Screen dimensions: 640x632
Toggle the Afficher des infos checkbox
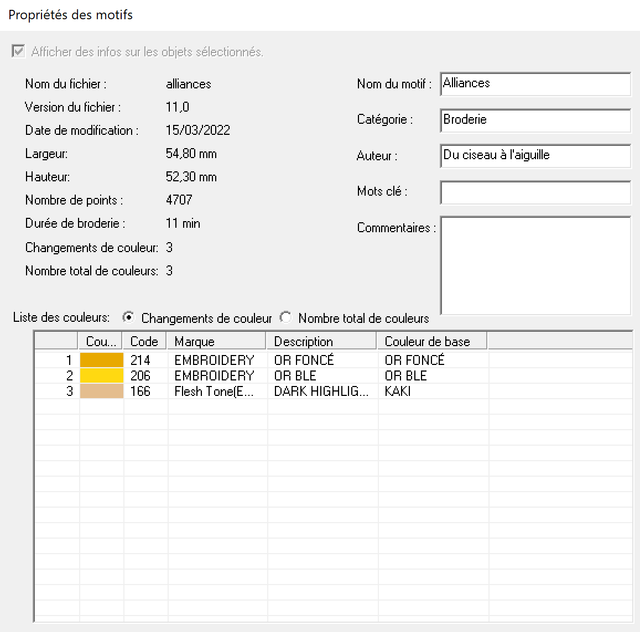tap(18, 52)
